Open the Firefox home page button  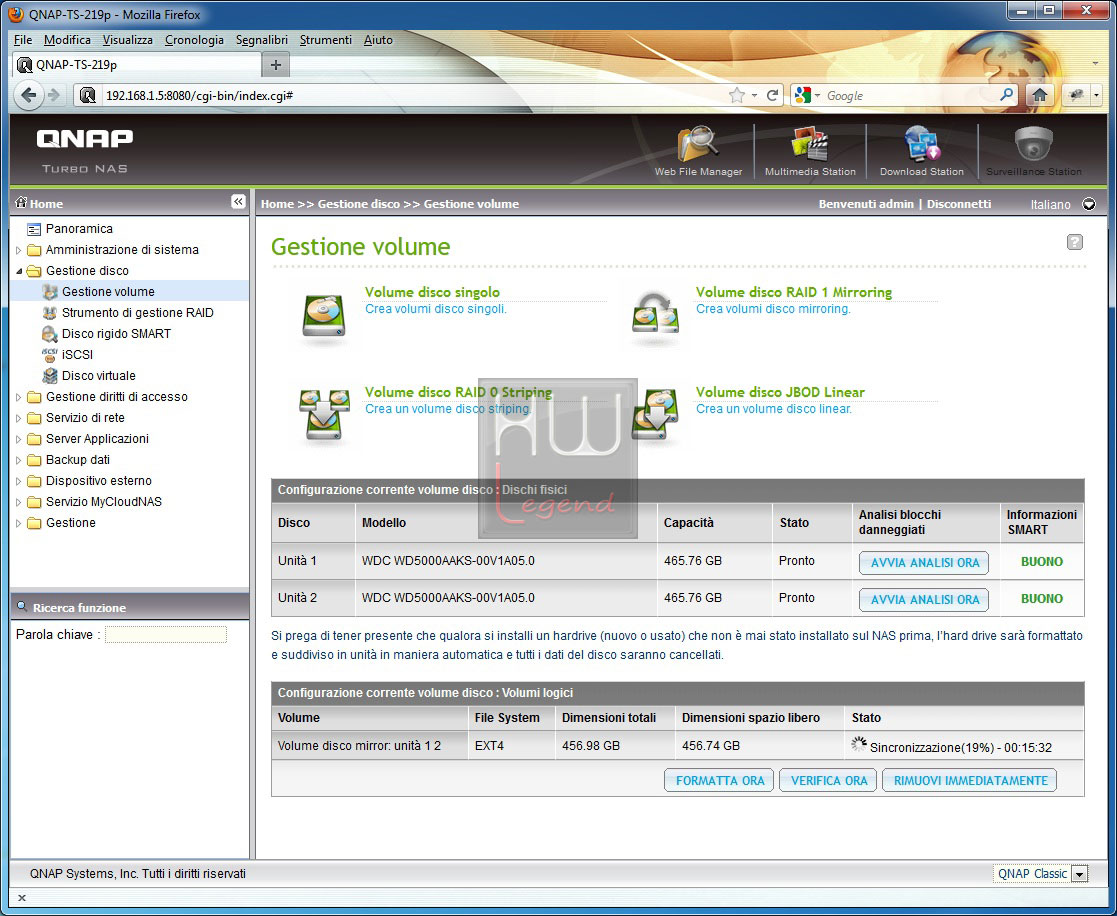1039,95
